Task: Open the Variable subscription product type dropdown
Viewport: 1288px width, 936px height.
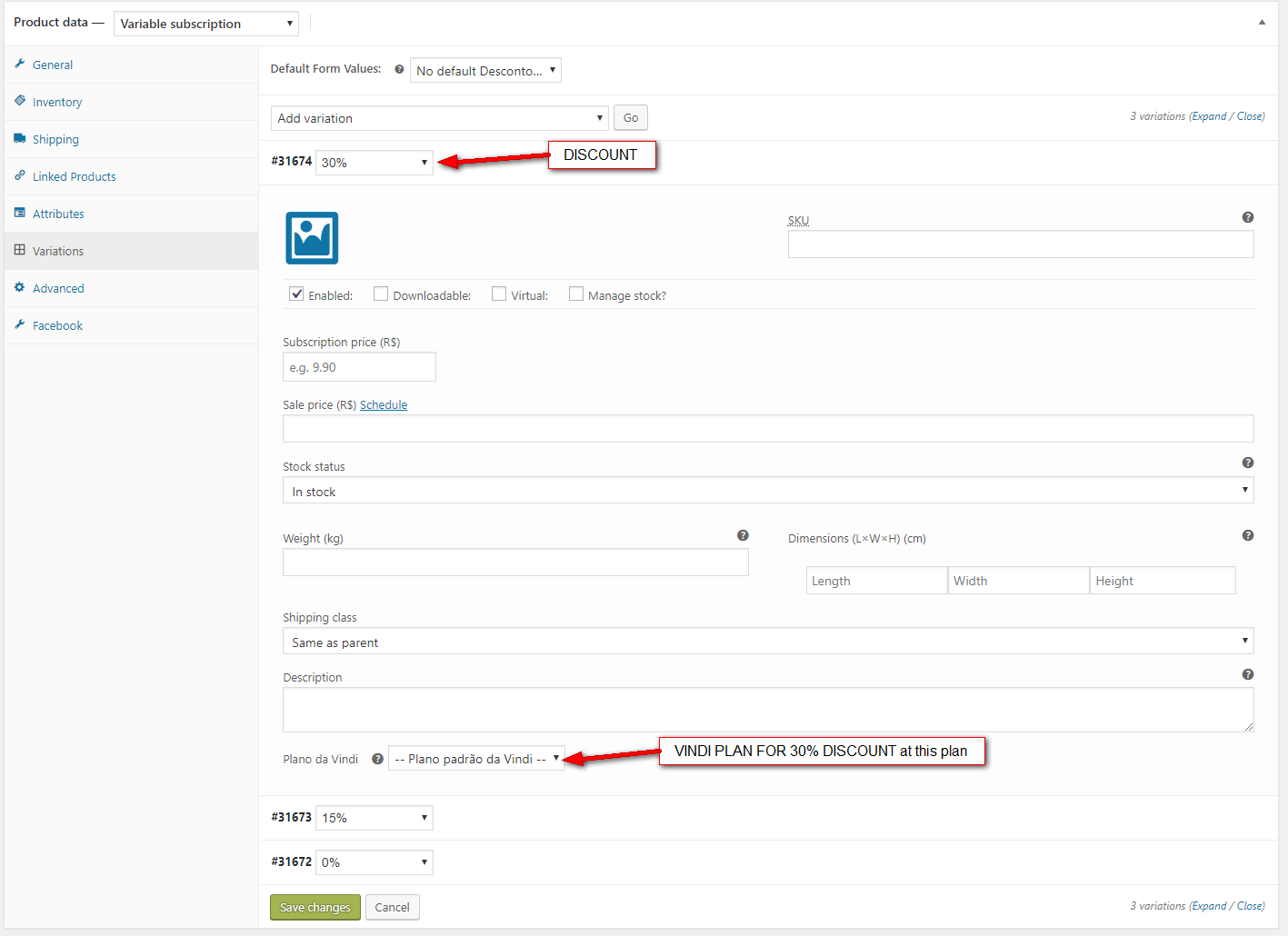Action: (x=206, y=24)
